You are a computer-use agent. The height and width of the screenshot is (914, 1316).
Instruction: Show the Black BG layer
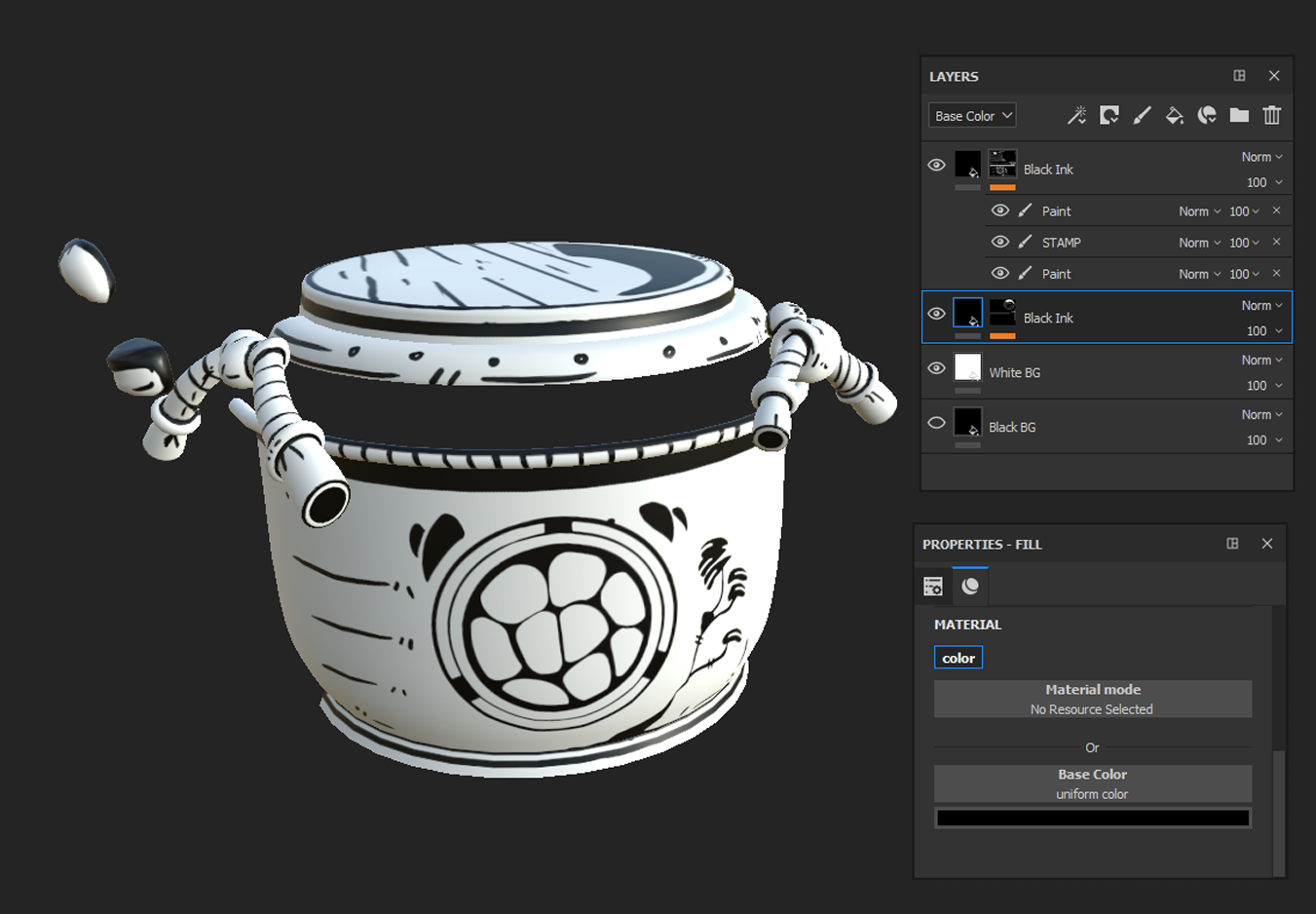[936, 423]
